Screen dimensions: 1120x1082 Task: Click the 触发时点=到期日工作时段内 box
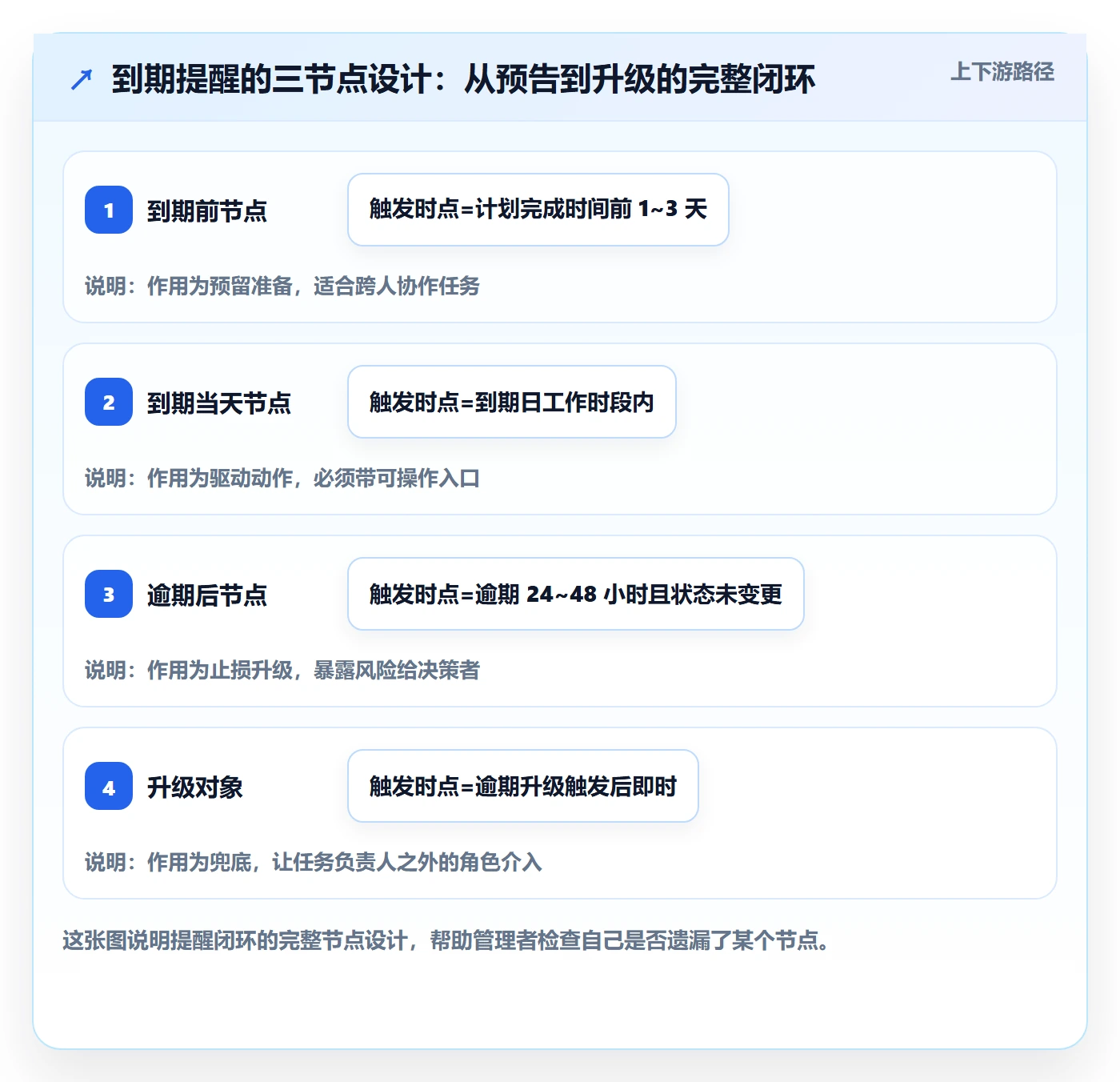coord(512,402)
